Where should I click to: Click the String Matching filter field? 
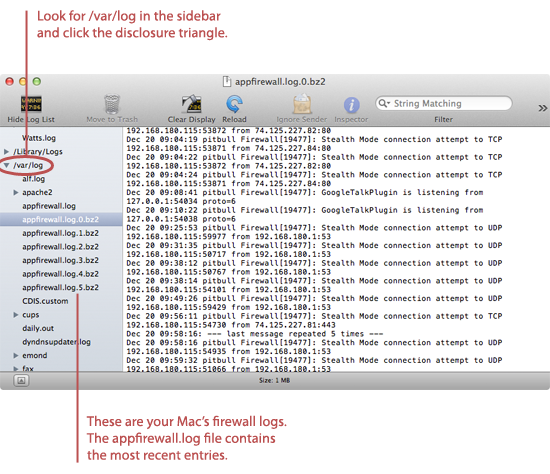pos(443,103)
